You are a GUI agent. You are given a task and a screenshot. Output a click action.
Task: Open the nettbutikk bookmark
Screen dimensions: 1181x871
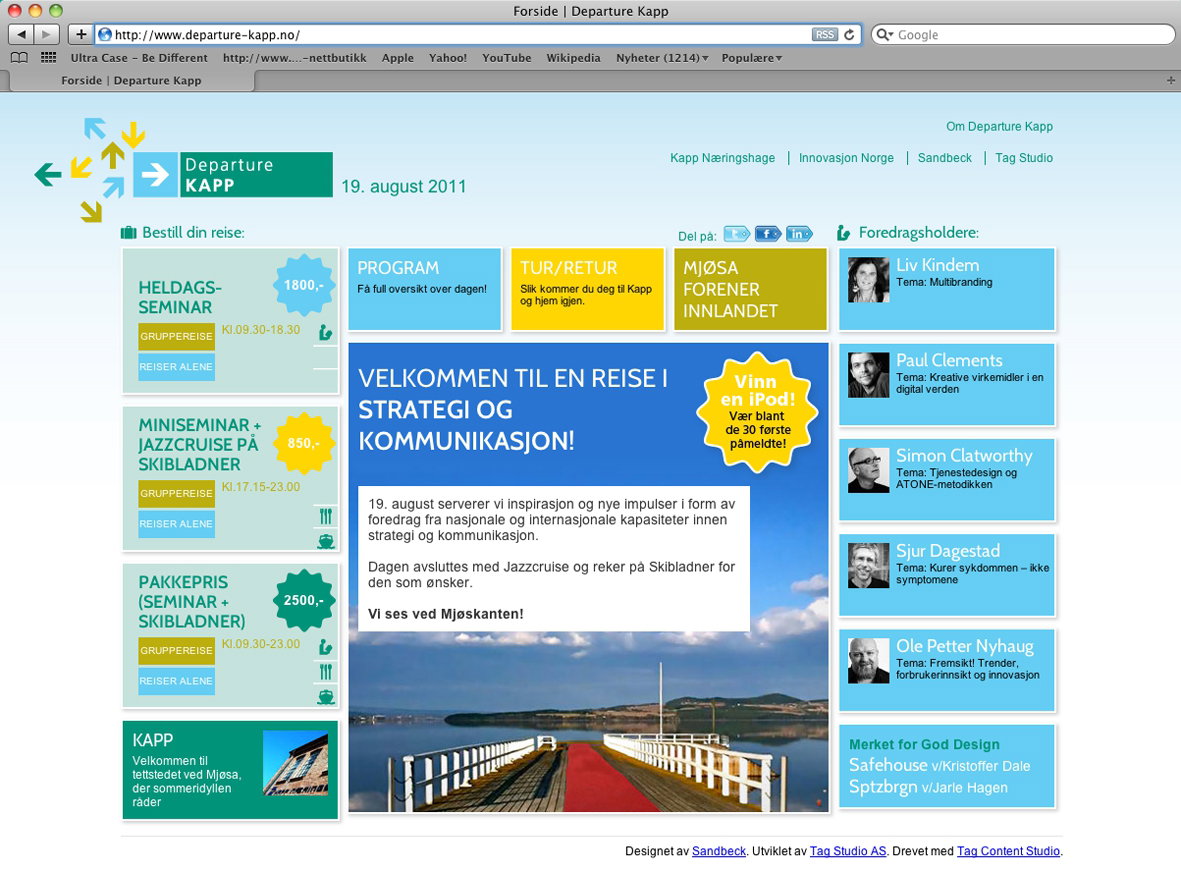[294, 58]
